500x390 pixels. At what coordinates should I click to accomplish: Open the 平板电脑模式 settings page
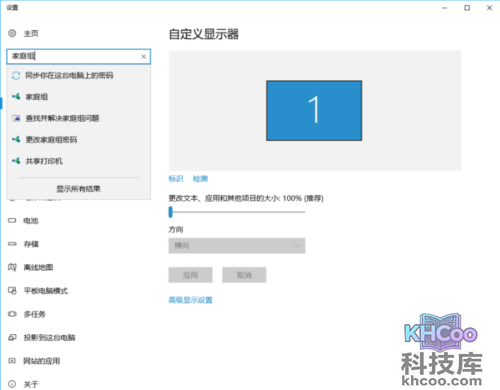[46, 291]
